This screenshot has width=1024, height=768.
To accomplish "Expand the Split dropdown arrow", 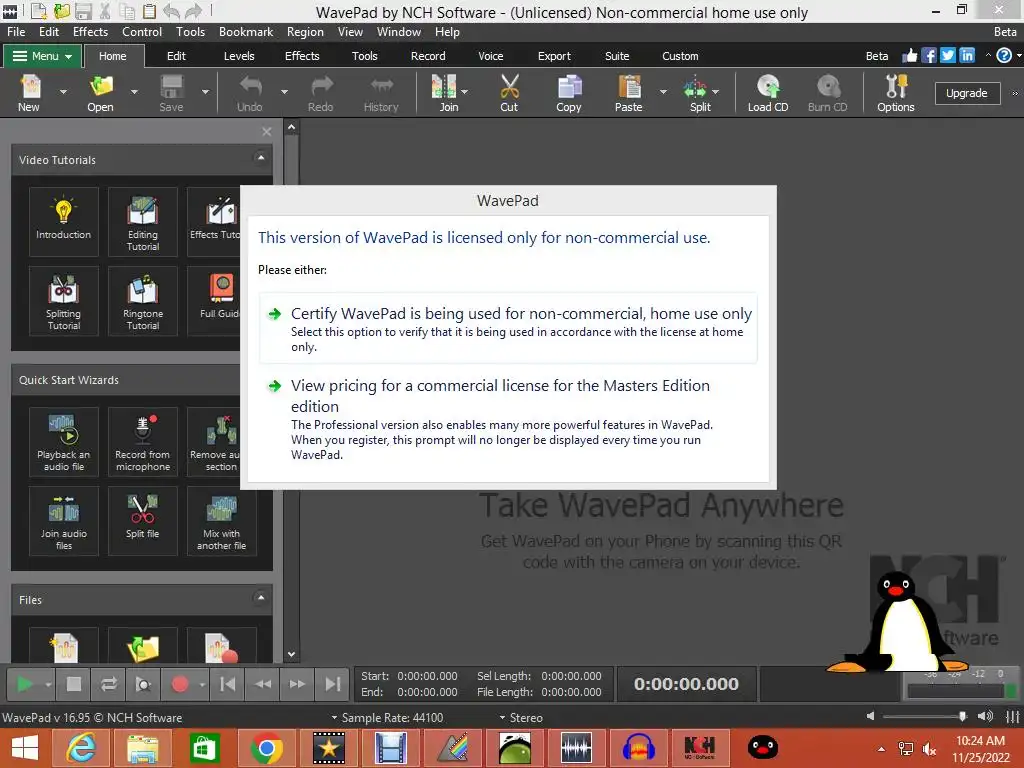I will point(716,92).
